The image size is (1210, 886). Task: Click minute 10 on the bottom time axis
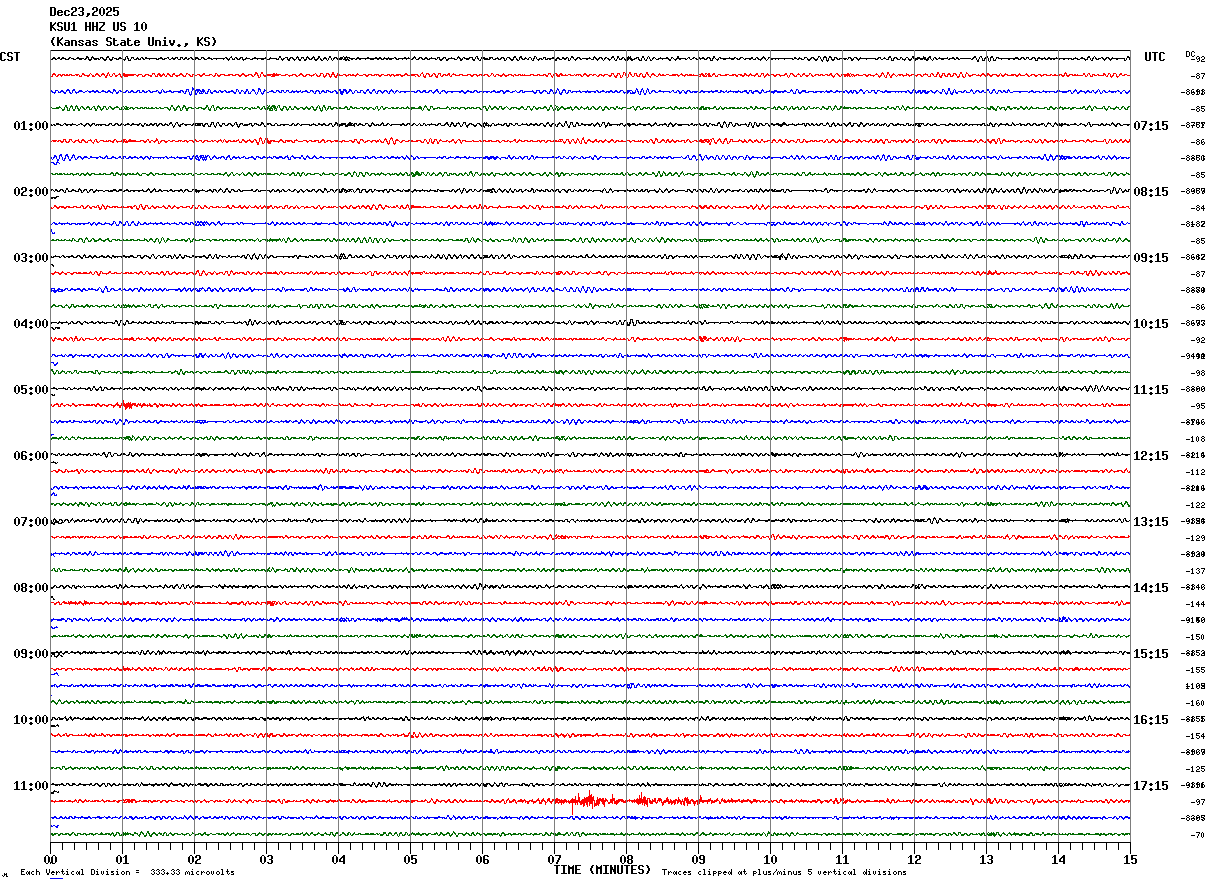point(770,859)
